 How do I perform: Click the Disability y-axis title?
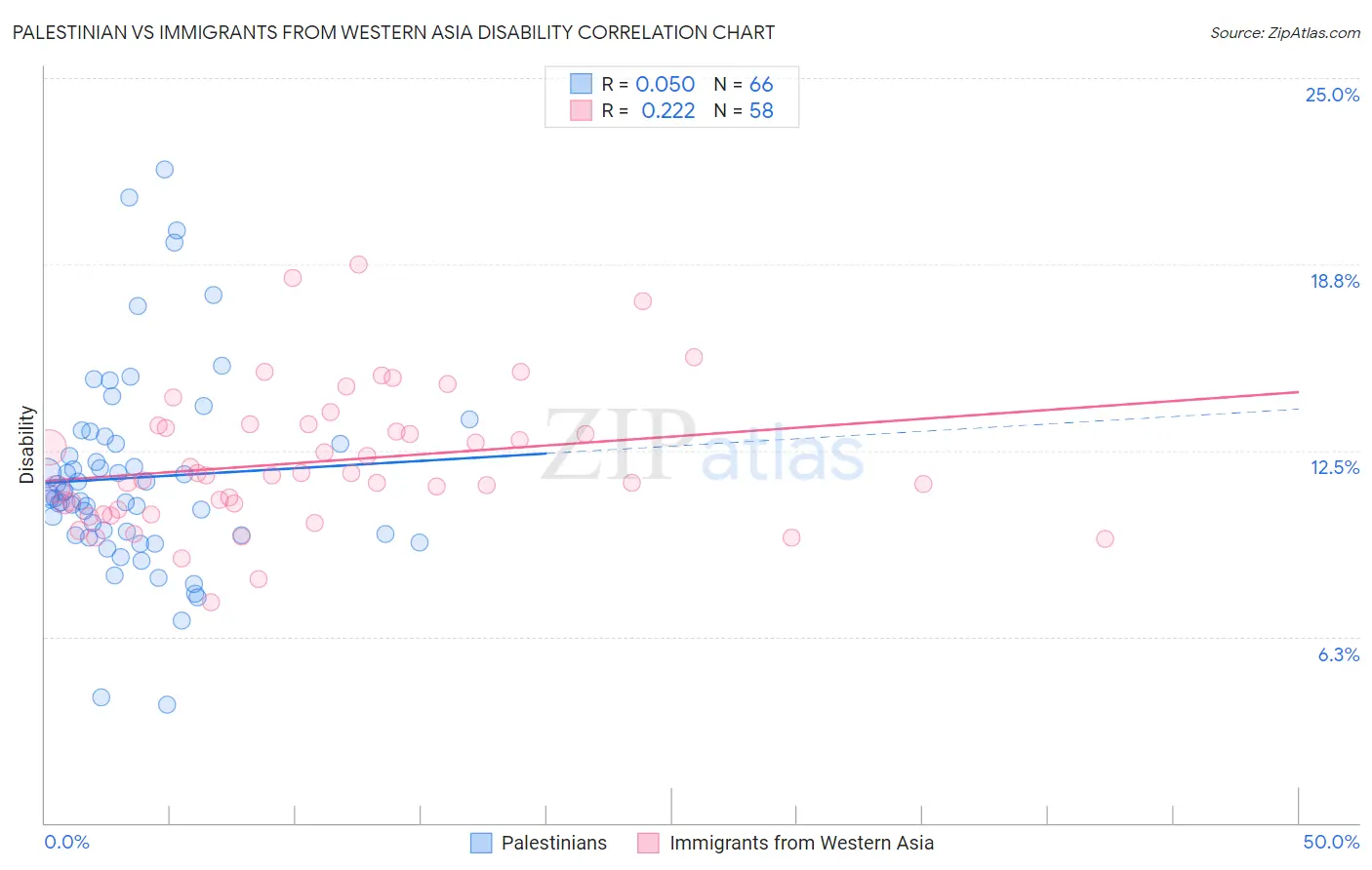pos(26,445)
